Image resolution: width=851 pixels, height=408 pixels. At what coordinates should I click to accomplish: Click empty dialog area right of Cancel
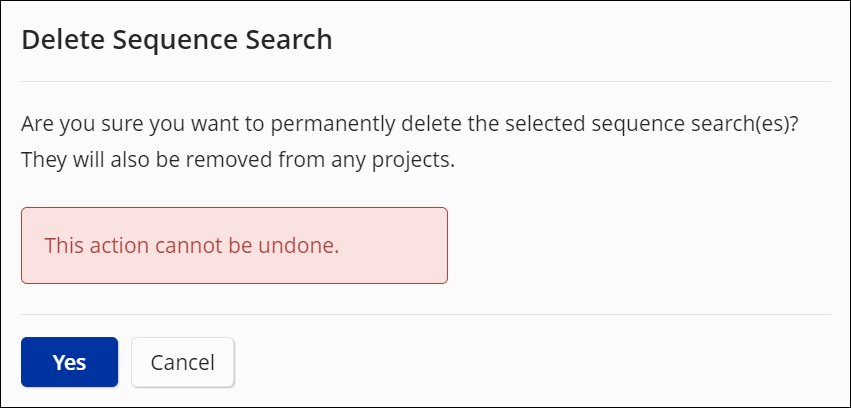pos(540,362)
